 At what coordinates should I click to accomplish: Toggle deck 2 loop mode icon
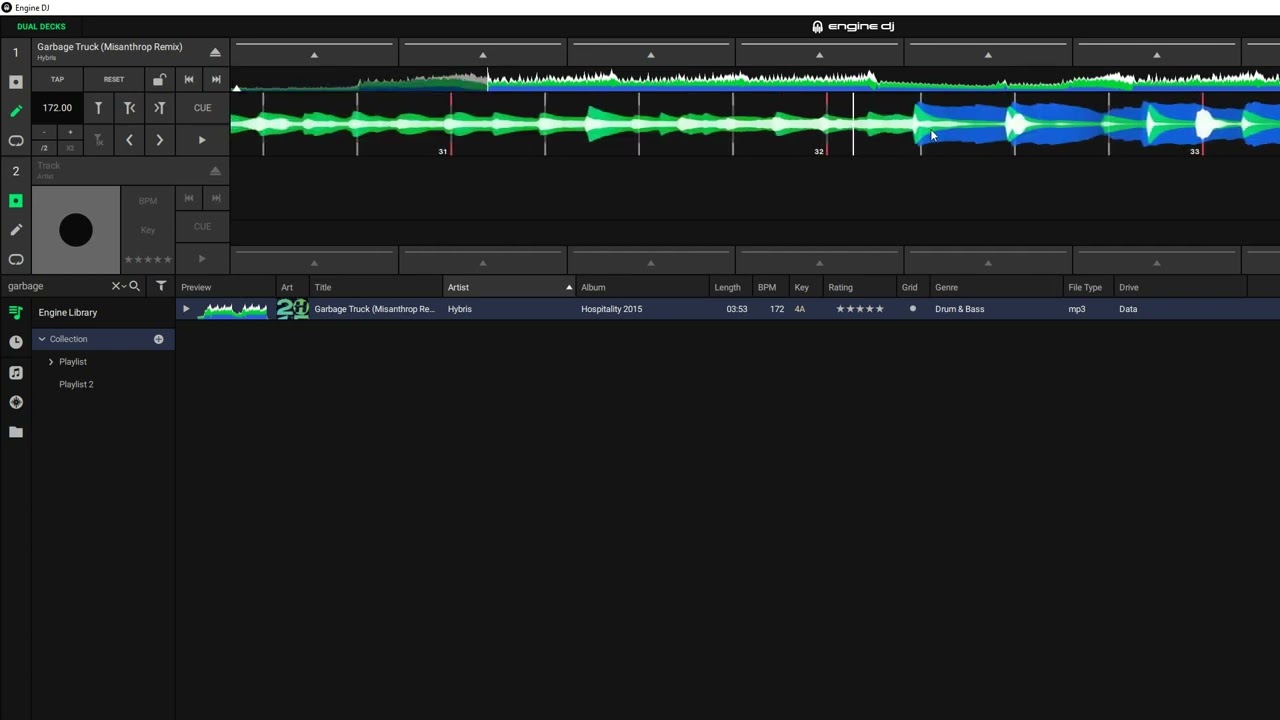click(15, 260)
